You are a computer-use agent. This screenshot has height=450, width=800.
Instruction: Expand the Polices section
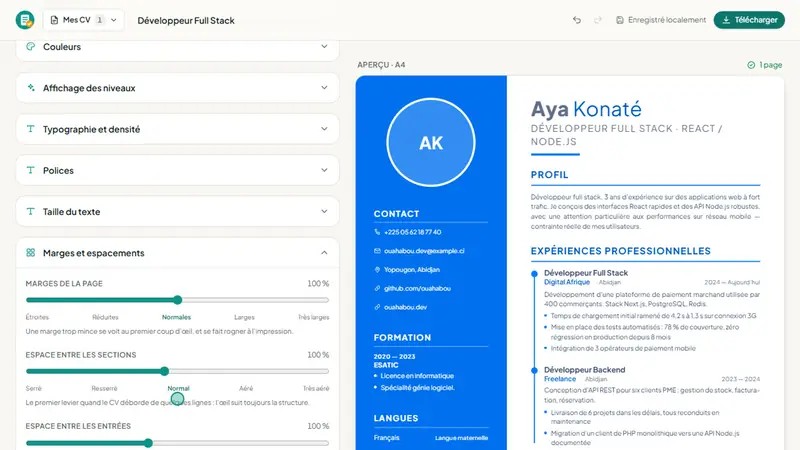(x=178, y=170)
